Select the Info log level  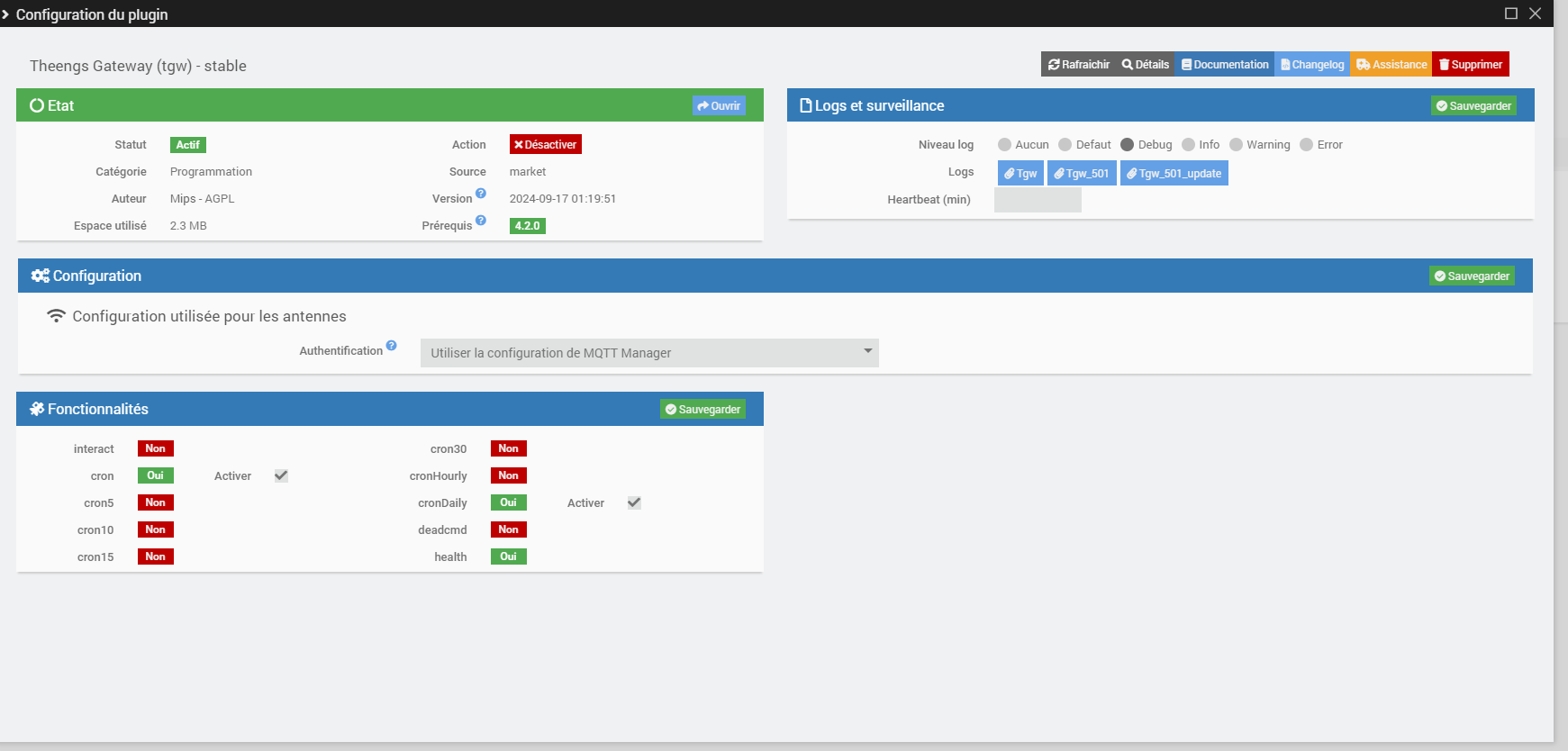point(1188,145)
